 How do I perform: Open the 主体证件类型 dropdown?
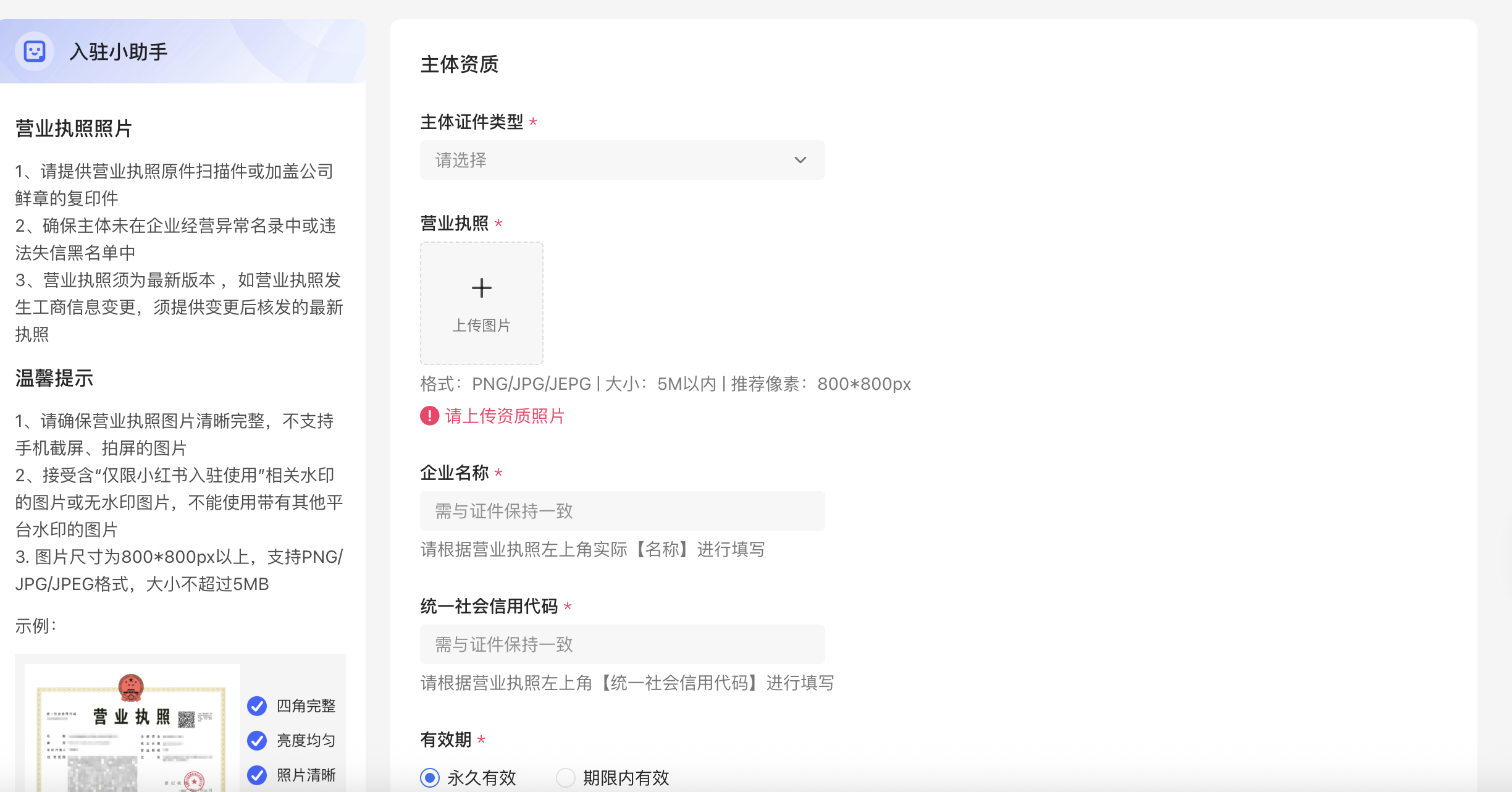621,160
